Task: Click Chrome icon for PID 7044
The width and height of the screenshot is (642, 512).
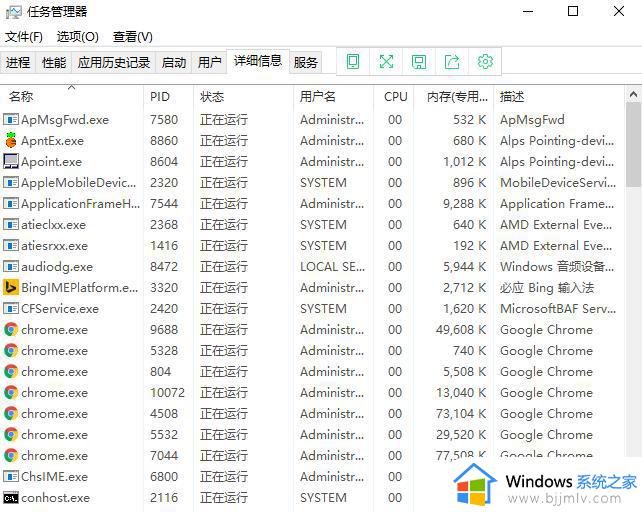Action: coord(11,455)
